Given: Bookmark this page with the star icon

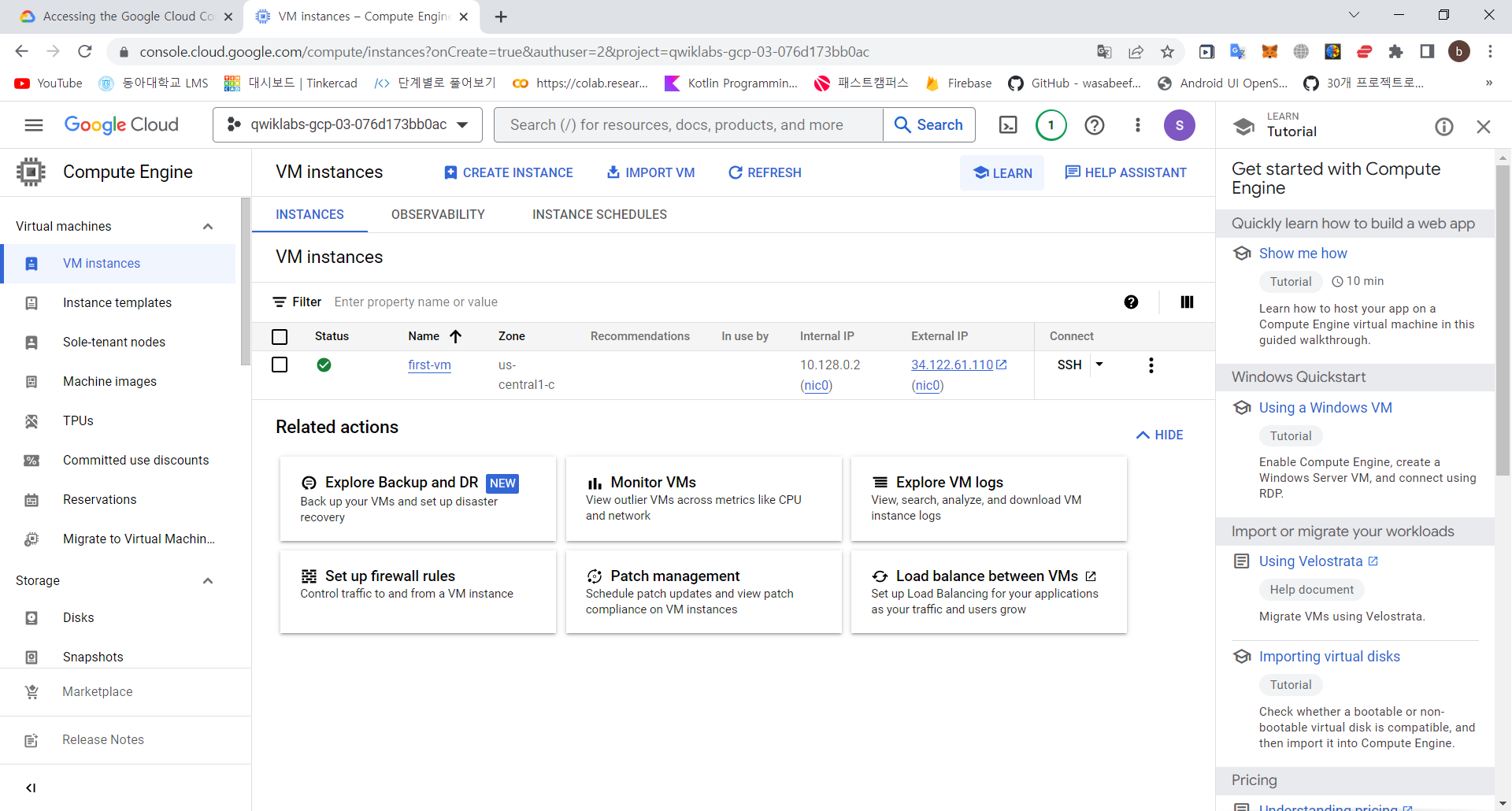Looking at the screenshot, I should click(x=1167, y=52).
